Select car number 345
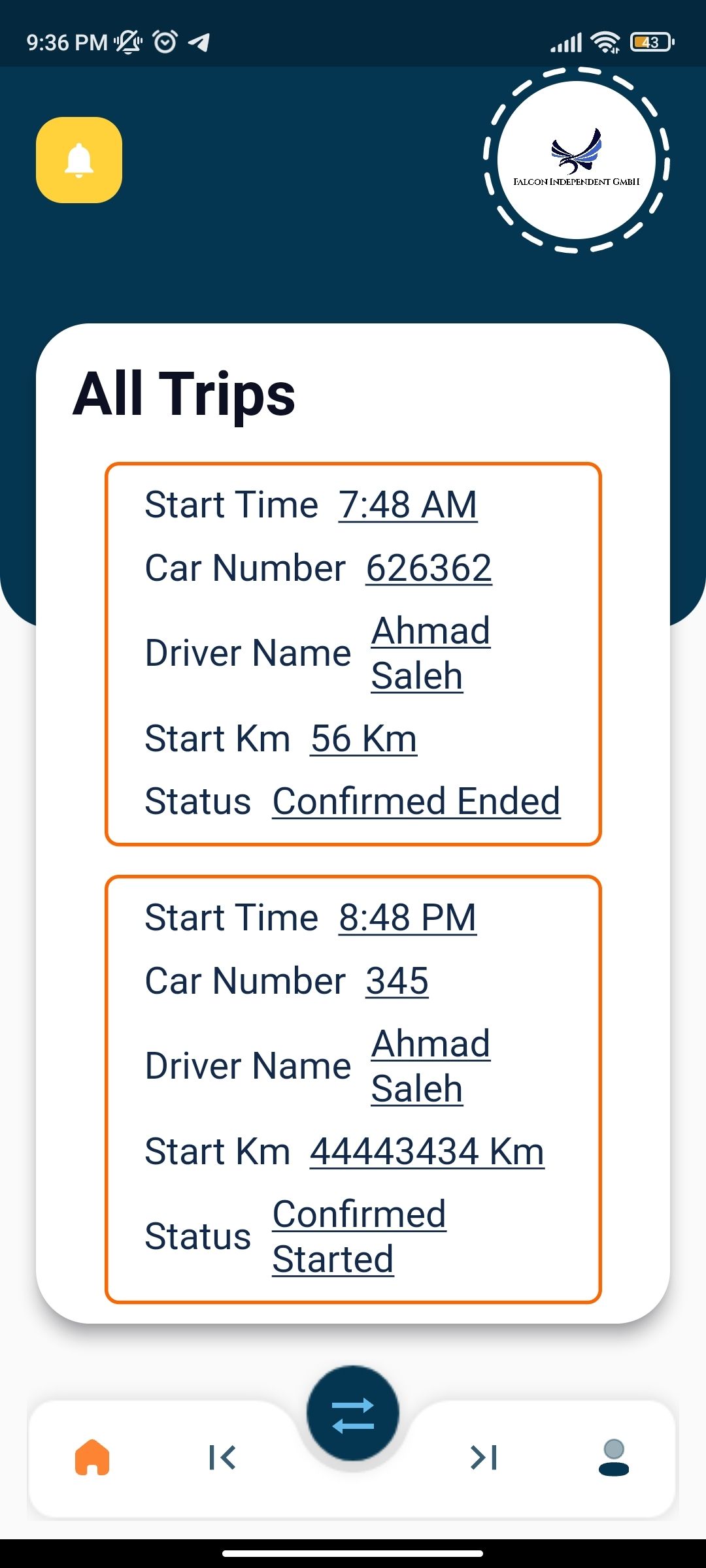 click(397, 981)
